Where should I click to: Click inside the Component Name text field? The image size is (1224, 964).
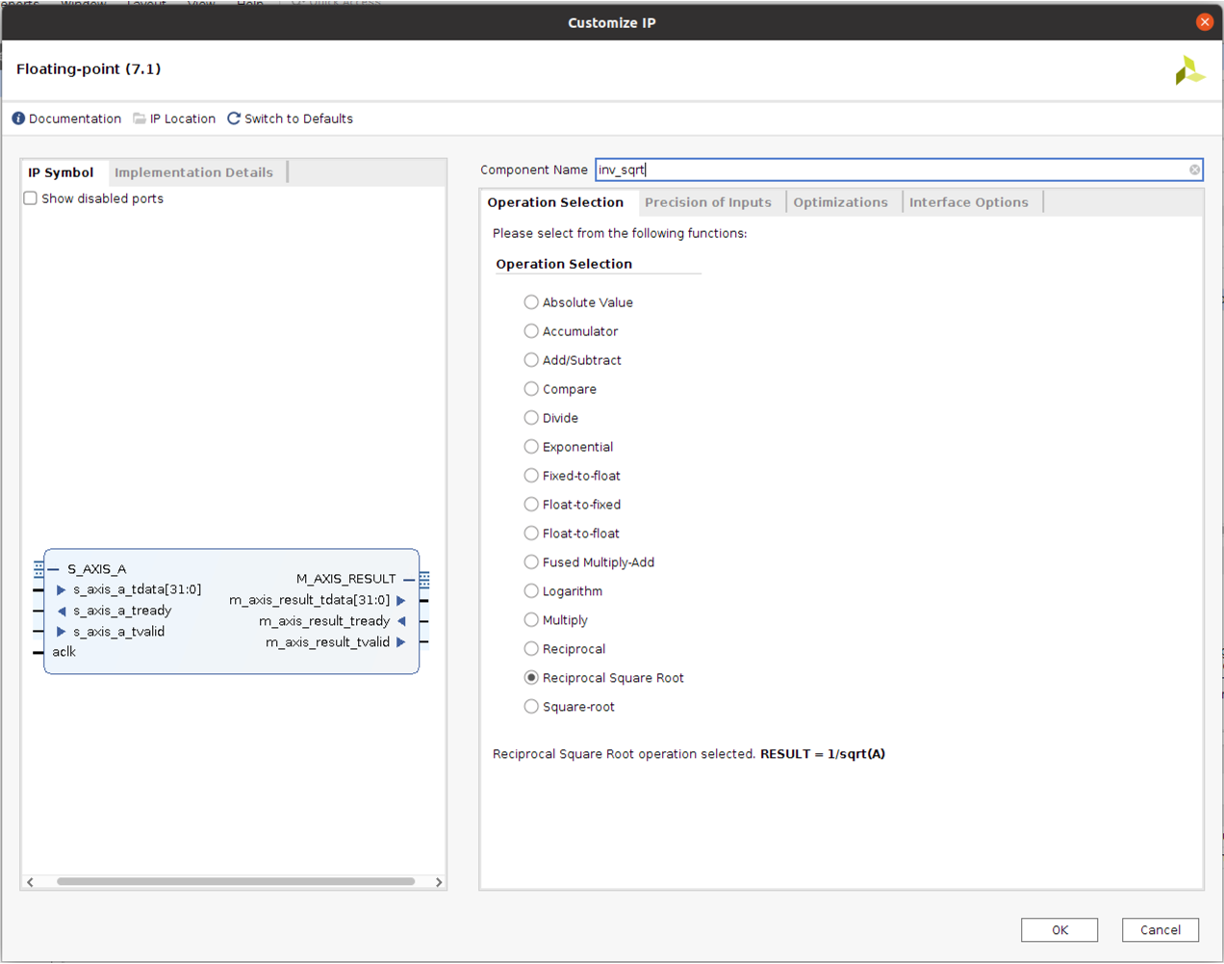click(x=880, y=170)
